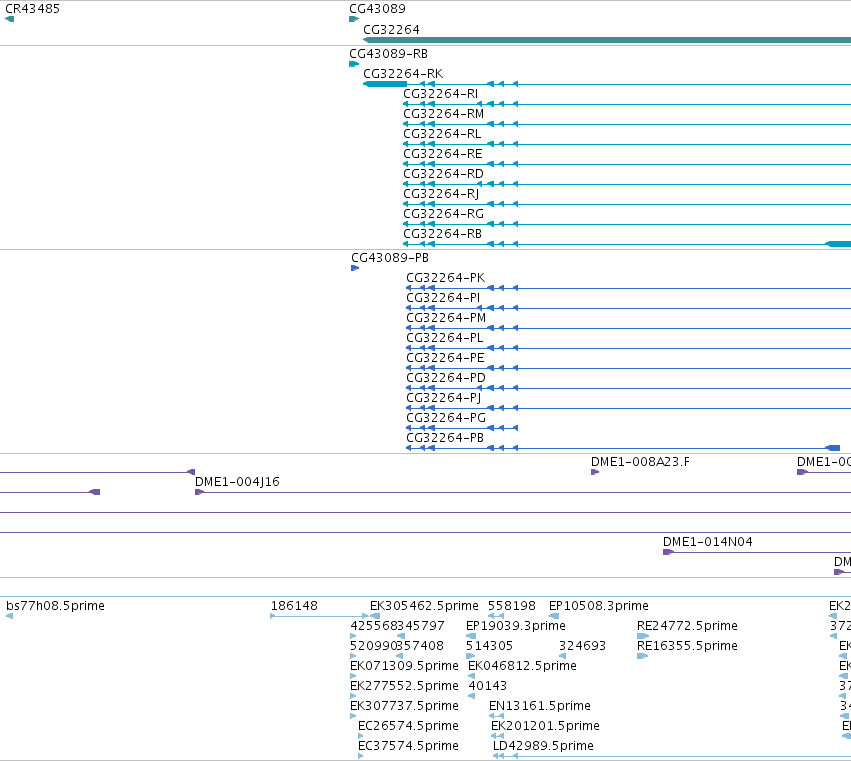This screenshot has width=851, height=761.
Task: Click the DME1-008A23.F clone label
Action: [x=640, y=462]
